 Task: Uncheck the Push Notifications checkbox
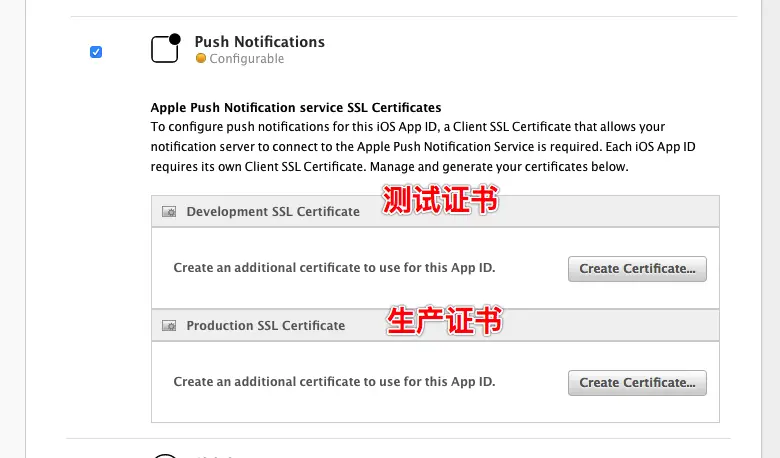(x=96, y=52)
